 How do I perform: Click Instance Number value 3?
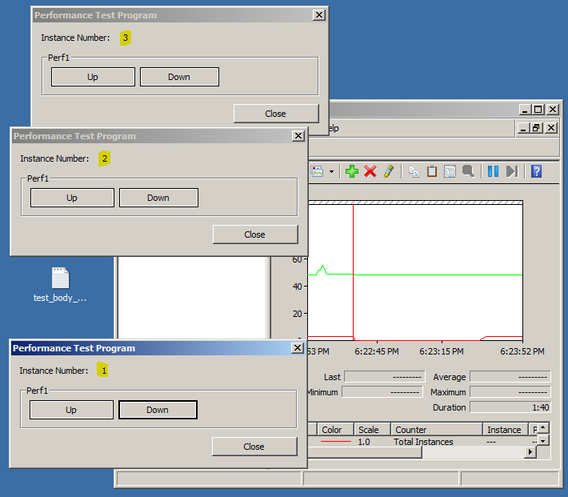125,38
